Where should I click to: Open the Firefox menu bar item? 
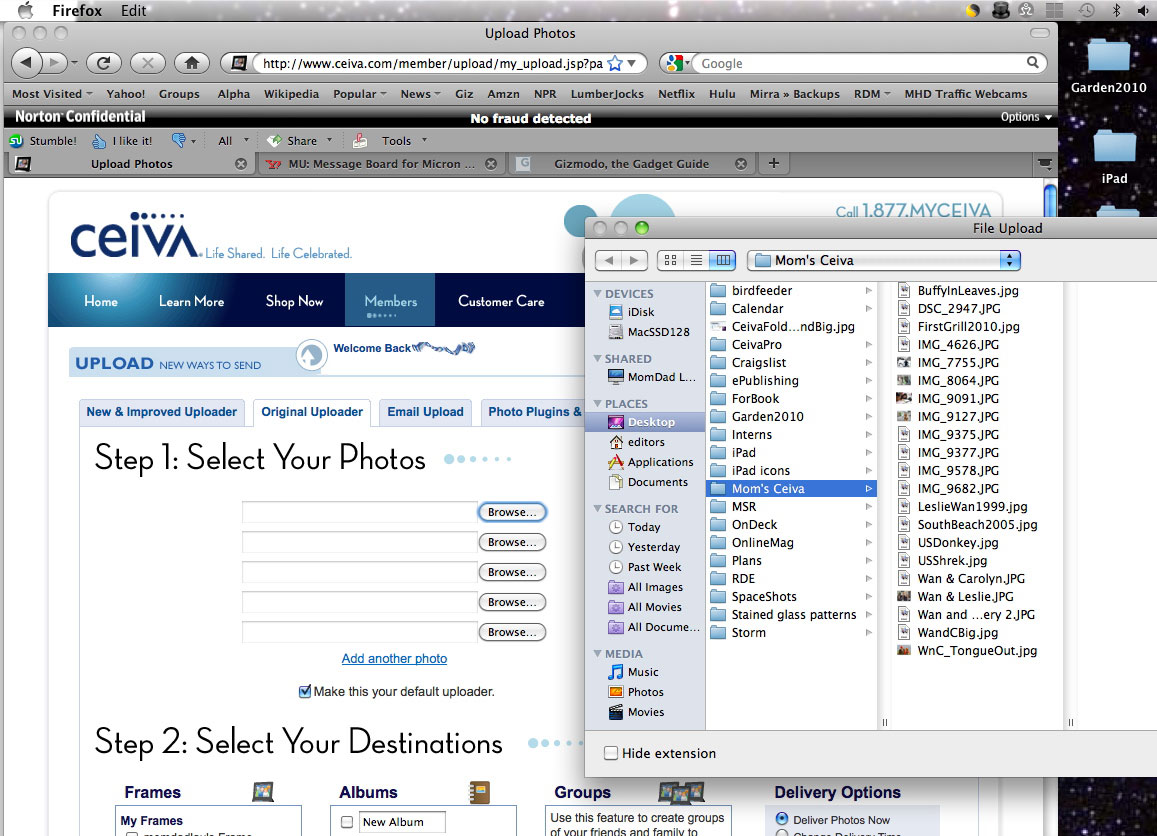(x=77, y=10)
